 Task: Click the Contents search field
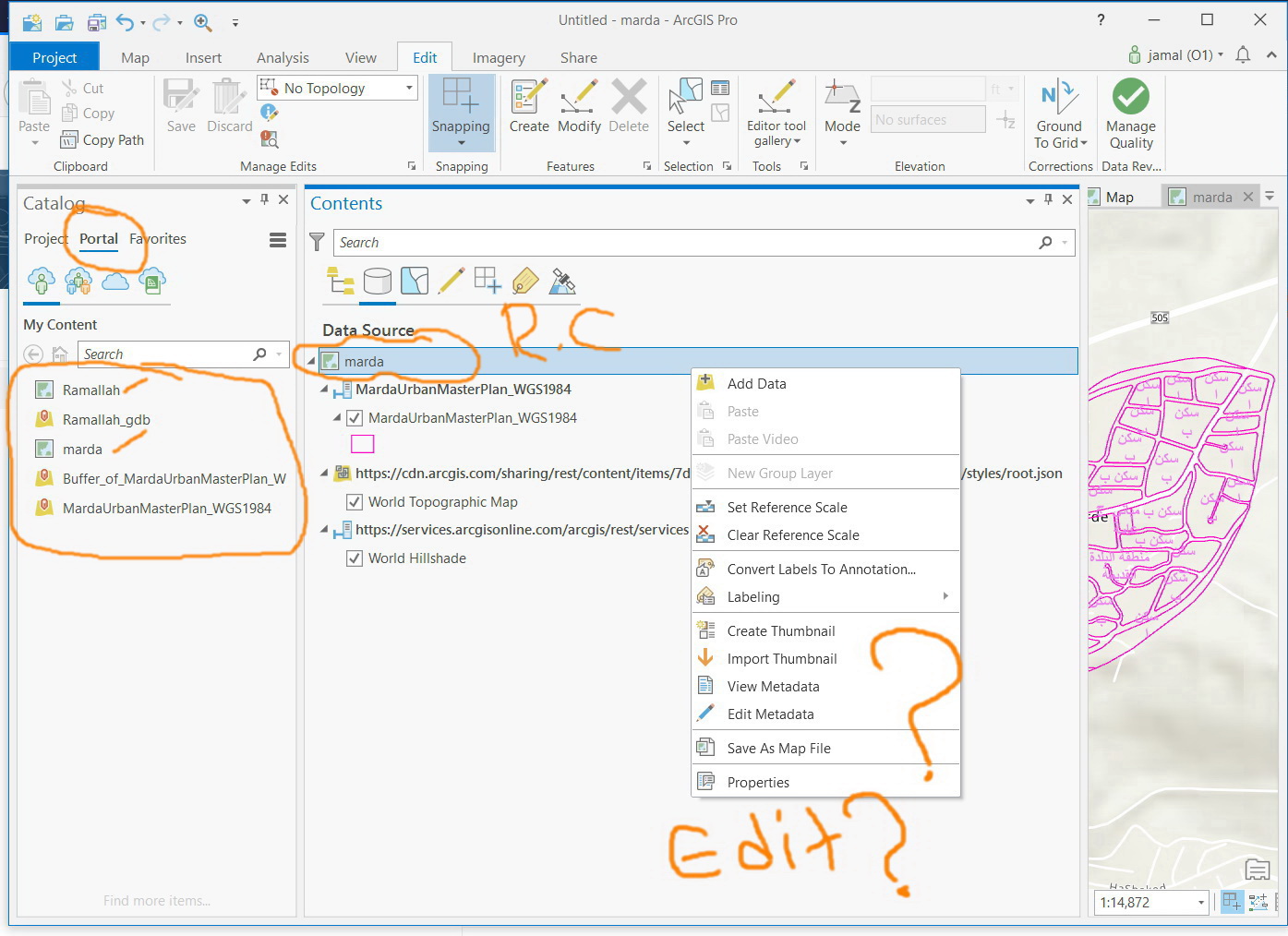[704, 242]
